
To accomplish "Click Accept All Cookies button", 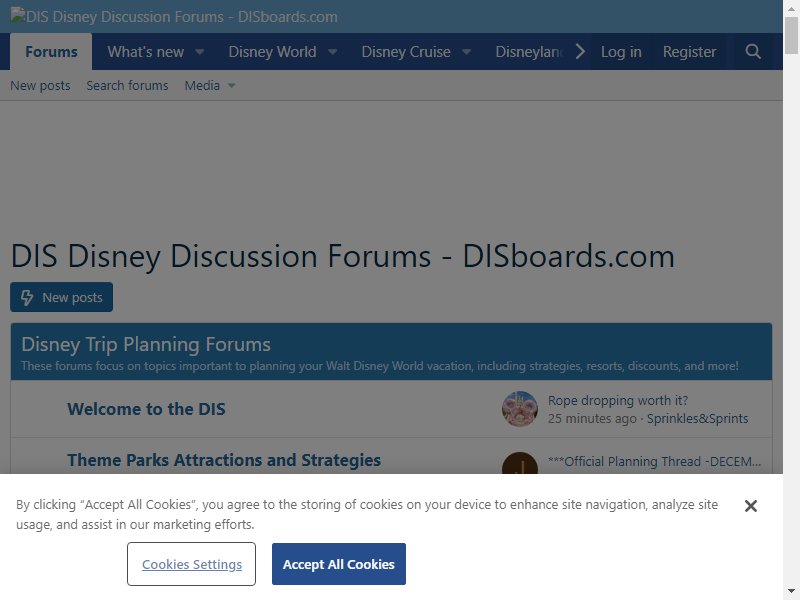I will tap(339, 564).
